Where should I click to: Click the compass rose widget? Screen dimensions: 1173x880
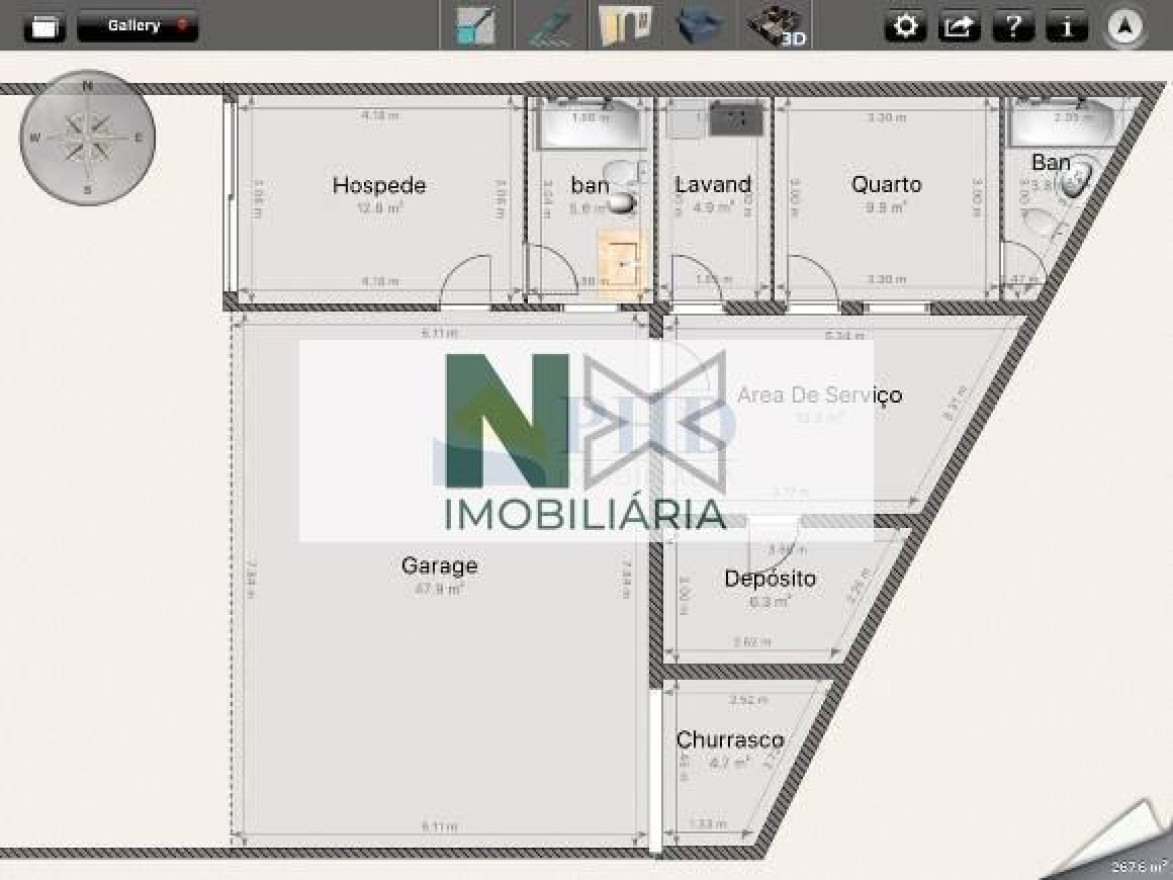(x=88, y=137)
